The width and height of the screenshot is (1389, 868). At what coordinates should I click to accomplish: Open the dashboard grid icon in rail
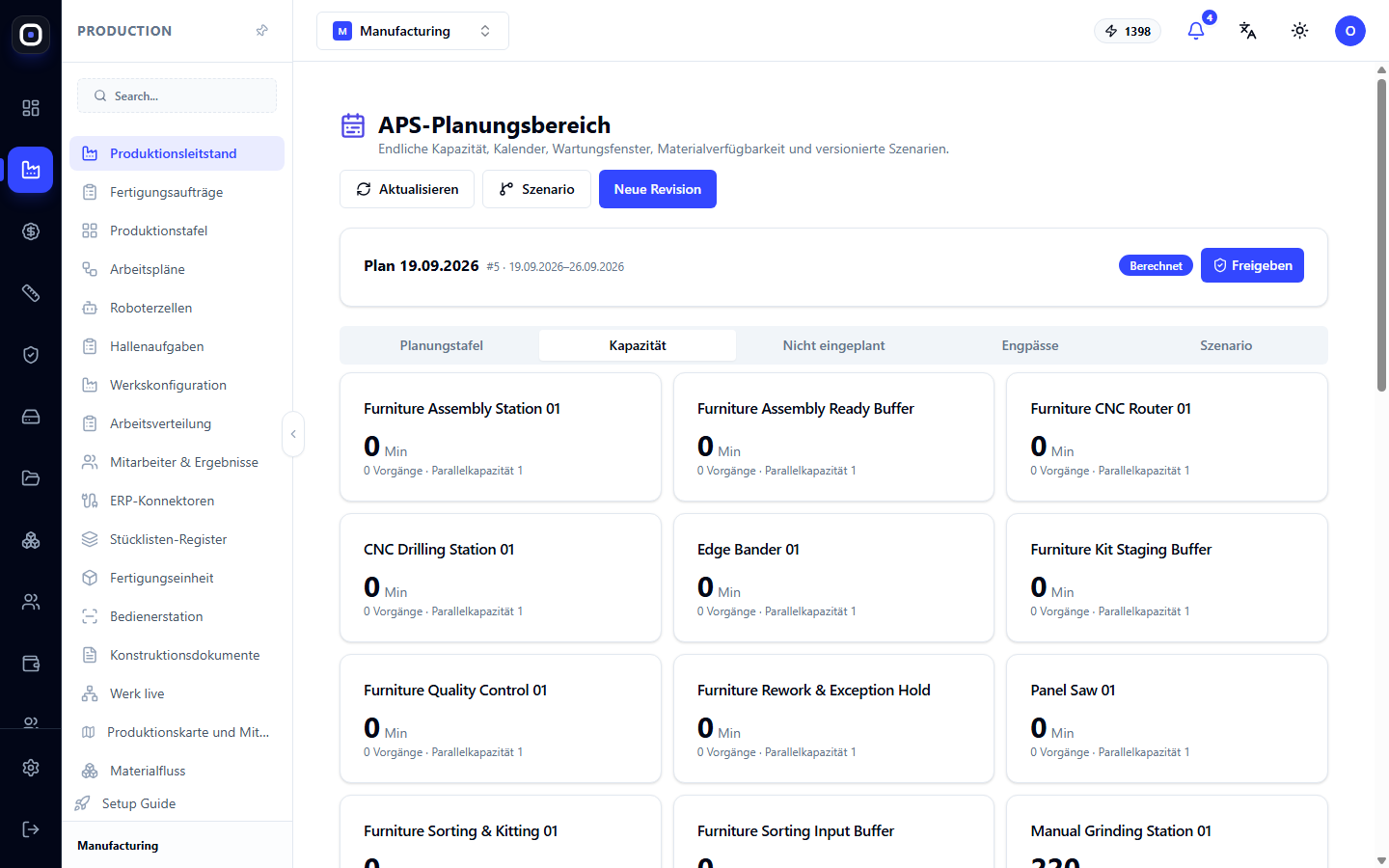(x=31, y=108)
